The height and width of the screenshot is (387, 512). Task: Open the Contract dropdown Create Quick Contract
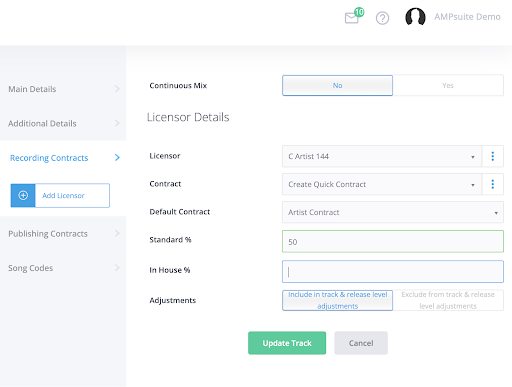382,184
